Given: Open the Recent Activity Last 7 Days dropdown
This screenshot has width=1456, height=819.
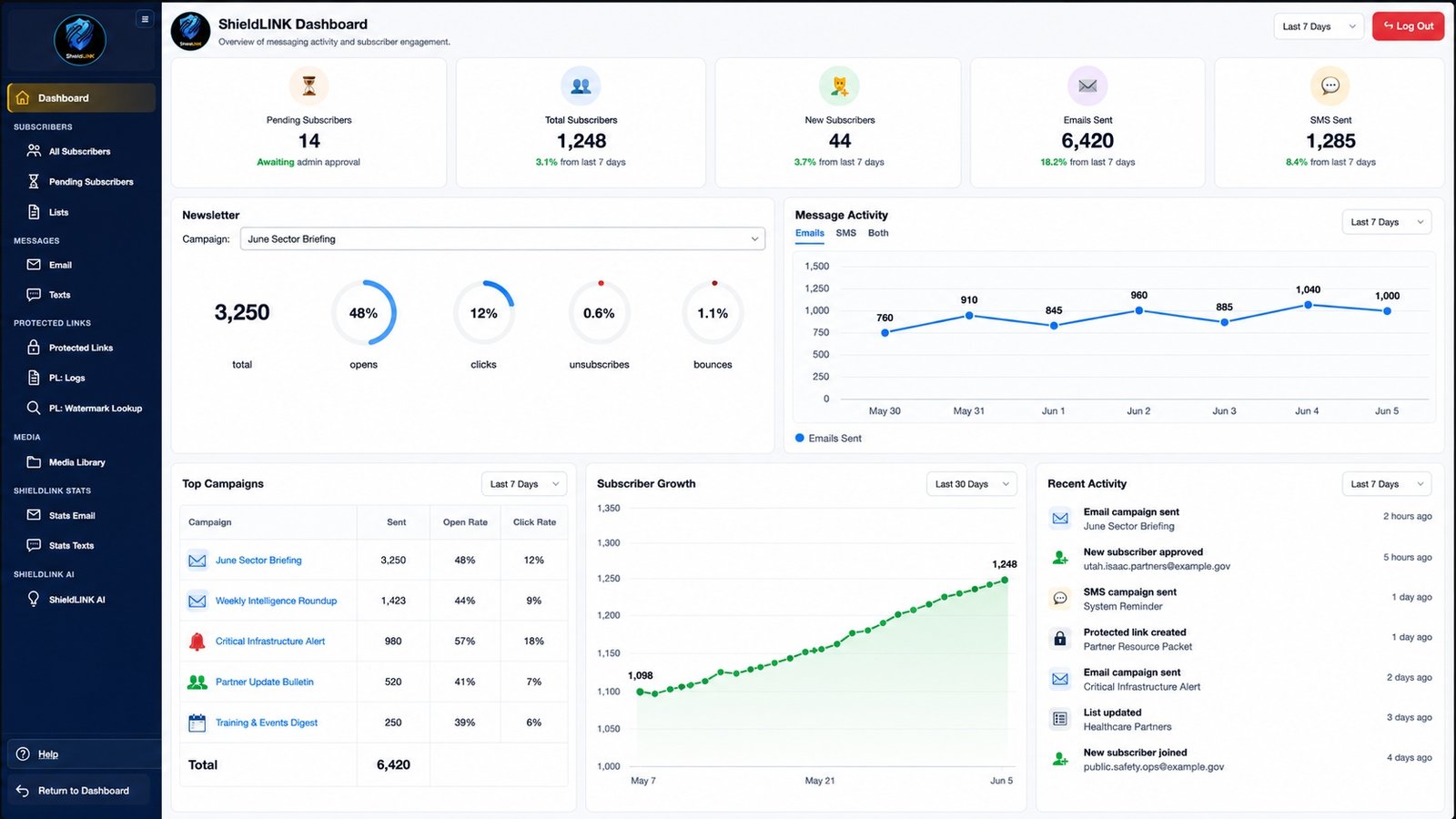Looking at the screenshot, I should pos(1387,484).
